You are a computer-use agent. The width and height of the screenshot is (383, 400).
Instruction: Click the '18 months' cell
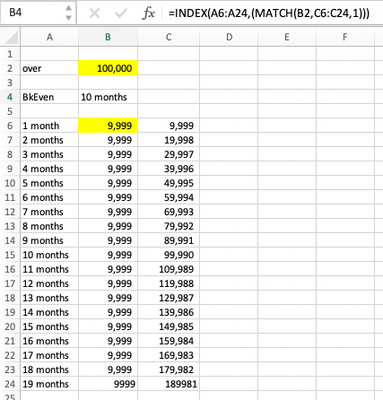(x=50, y=369)
